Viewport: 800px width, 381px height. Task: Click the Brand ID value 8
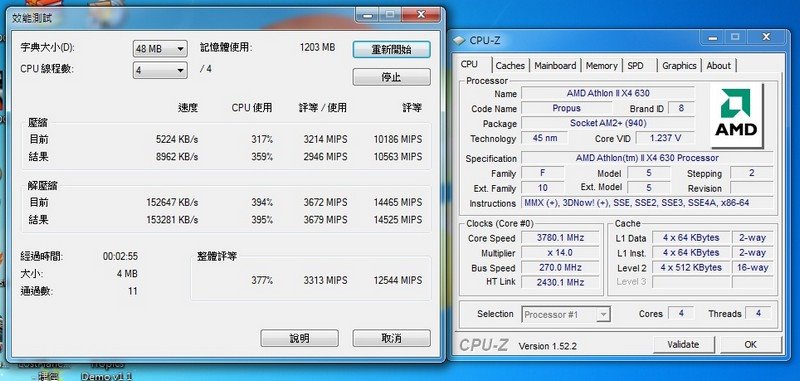(x=681, y=108)
